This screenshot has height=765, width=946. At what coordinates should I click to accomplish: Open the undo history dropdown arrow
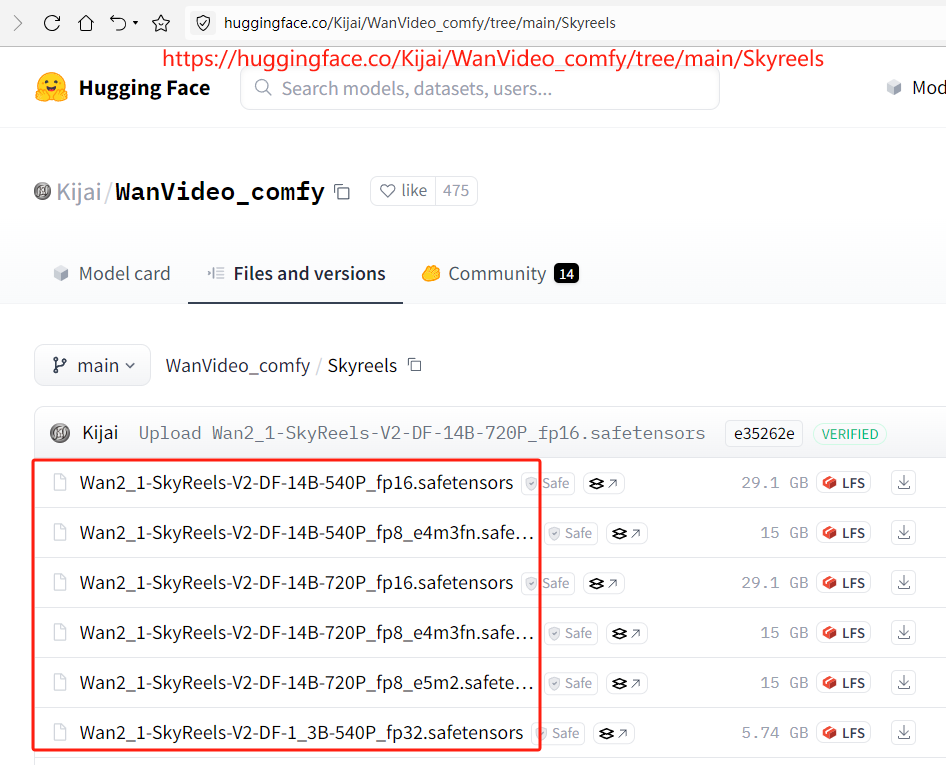click(135, 23)
